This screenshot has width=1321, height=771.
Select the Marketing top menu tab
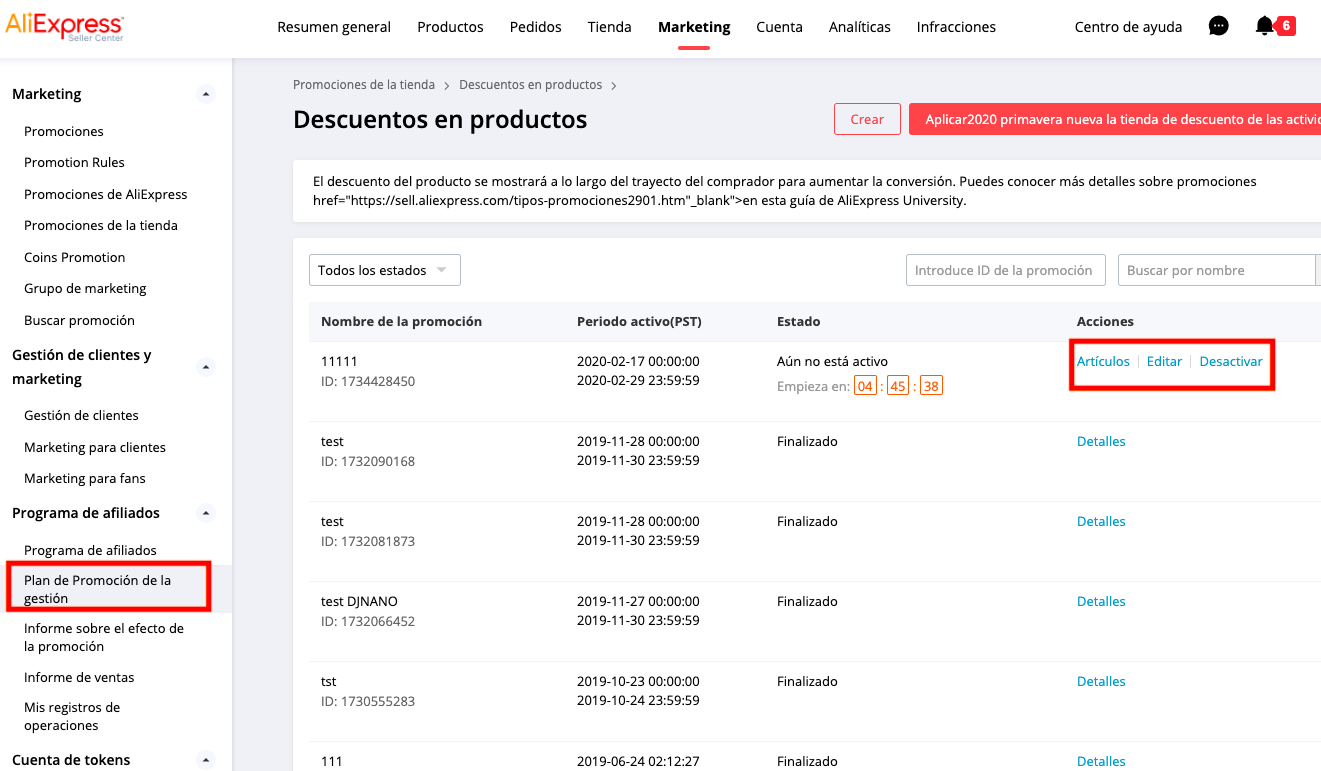click(694, 27)
